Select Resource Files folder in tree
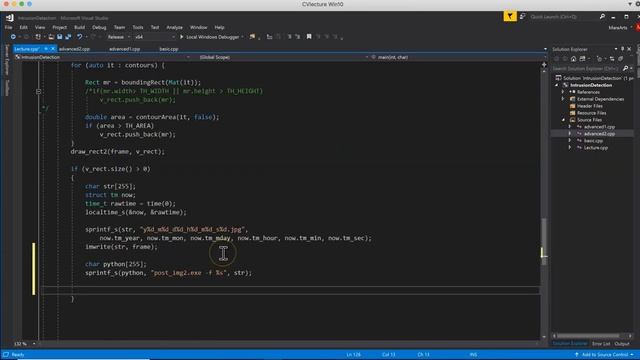640x360 pixels. [x=591, y=113]
